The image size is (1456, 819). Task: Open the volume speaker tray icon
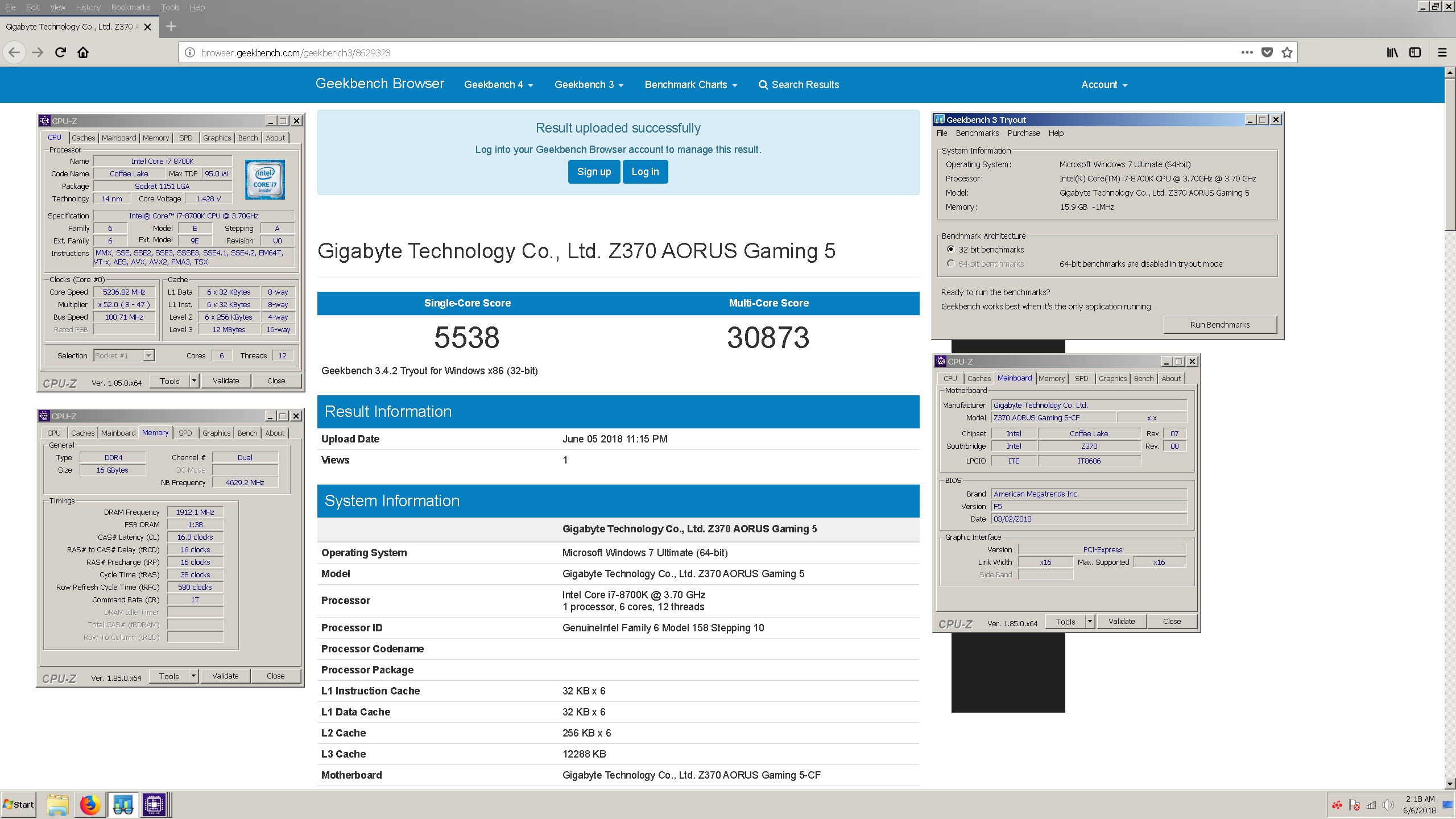click(x=1388, y=805)
